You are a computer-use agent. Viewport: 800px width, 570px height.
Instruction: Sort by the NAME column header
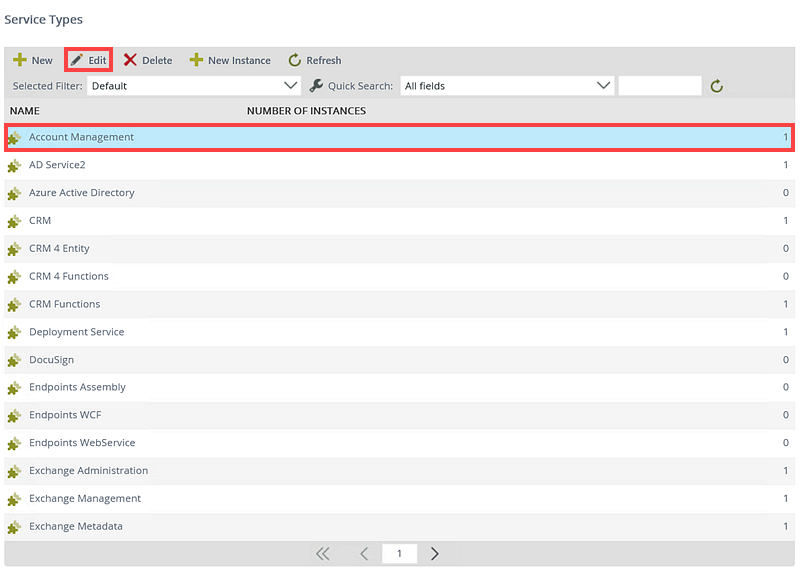click(x=24, y=111)
